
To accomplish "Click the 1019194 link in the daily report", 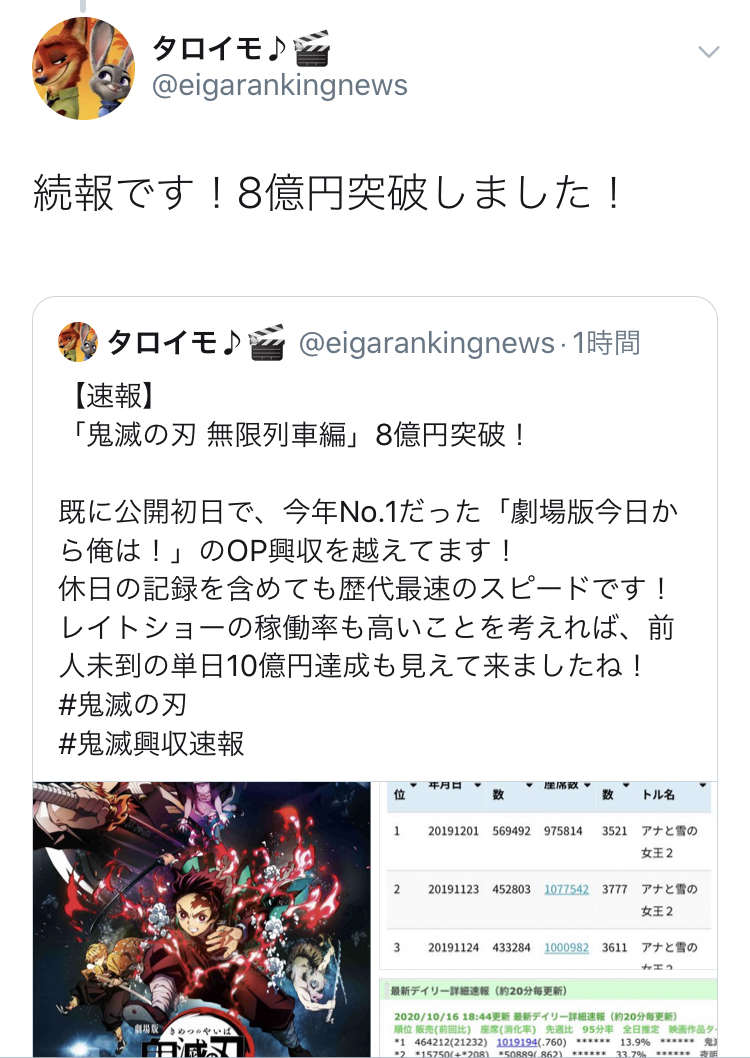I will pos(517,1042).
